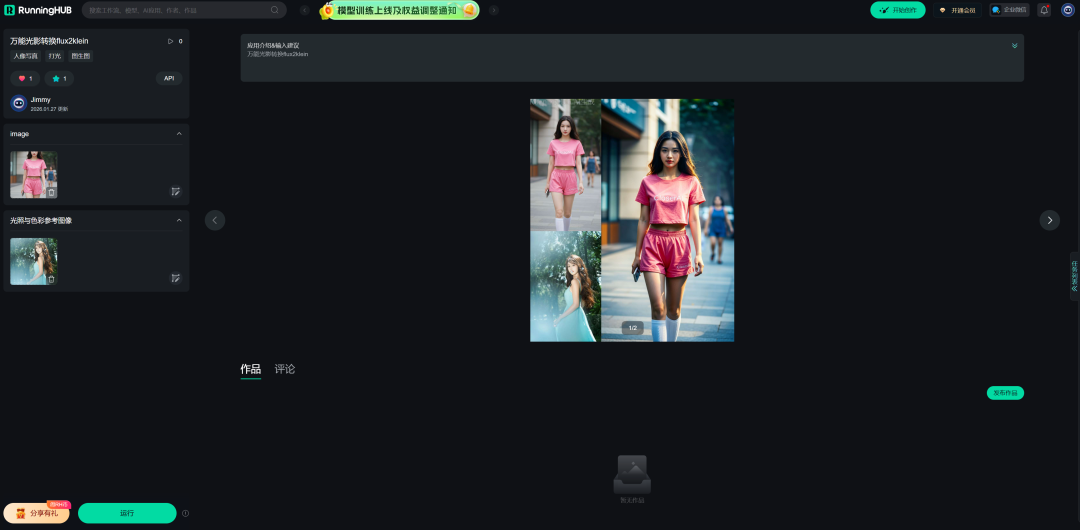Open the 开通会员 membership button

pos(957,10)
